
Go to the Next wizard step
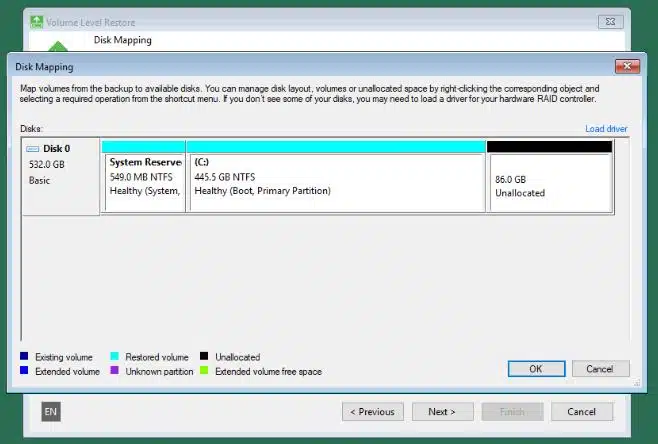click(441, 411)
